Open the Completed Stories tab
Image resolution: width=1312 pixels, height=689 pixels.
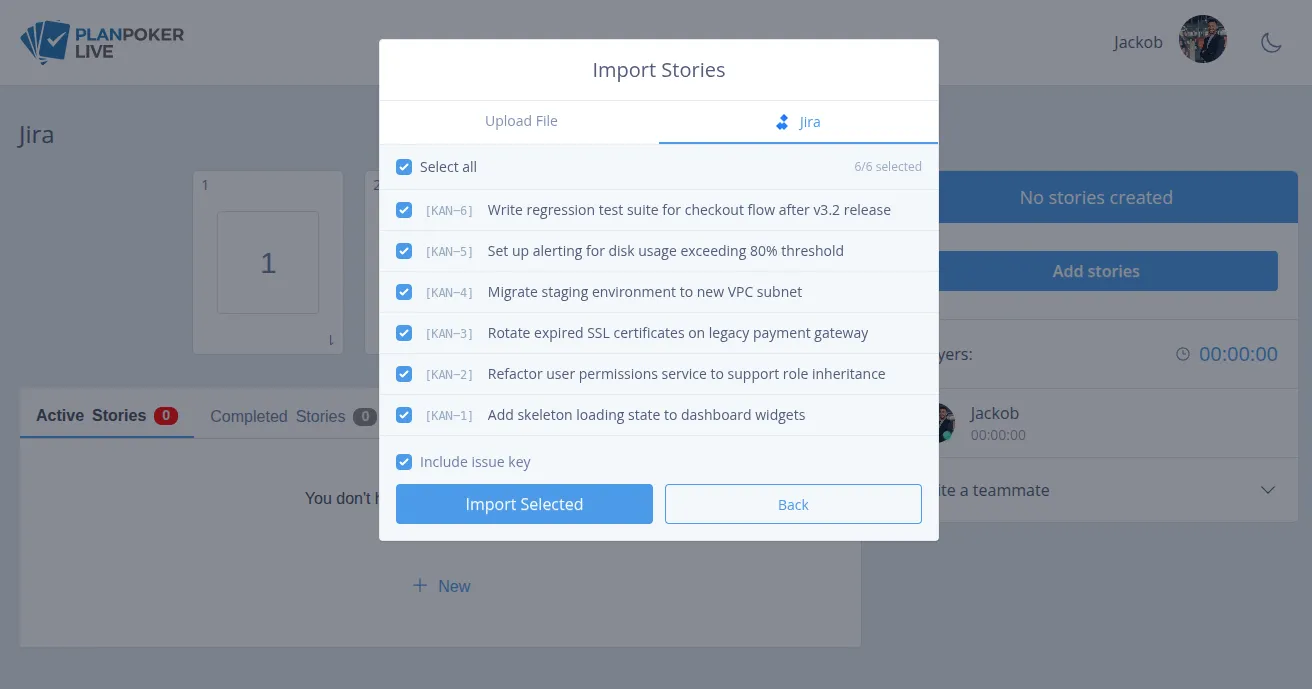[x=293, y=416]
